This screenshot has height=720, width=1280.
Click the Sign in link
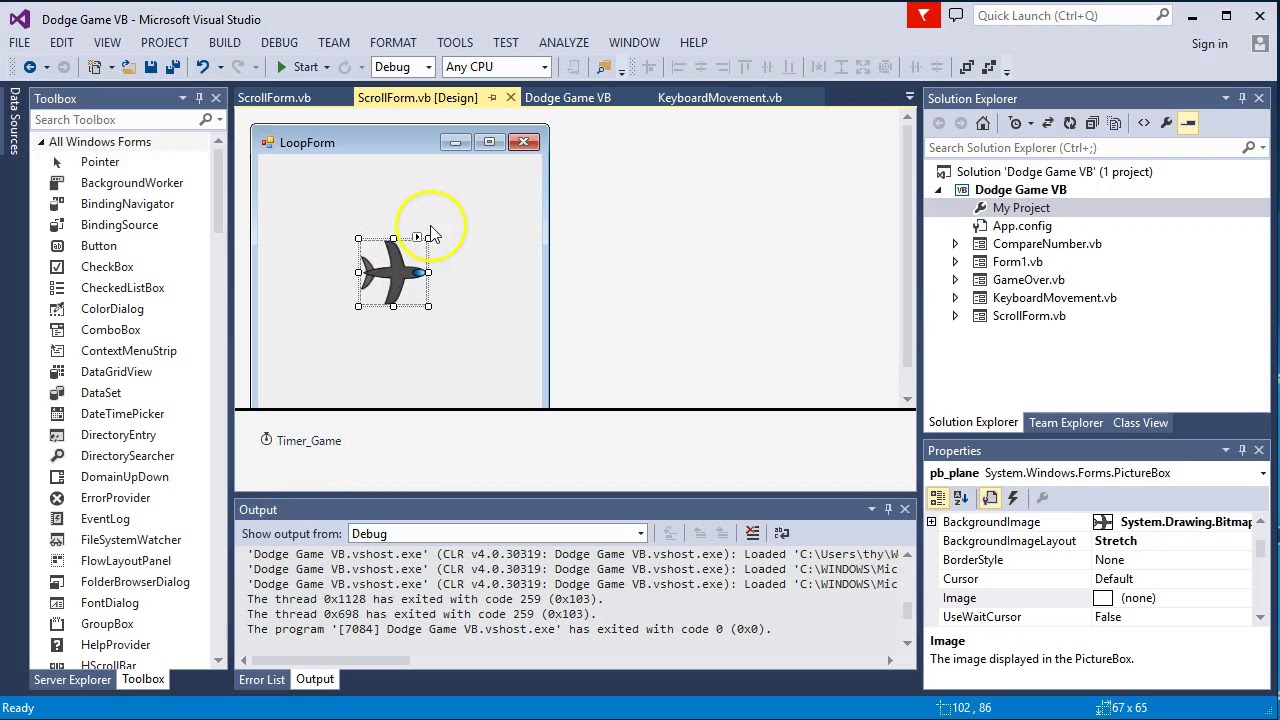tap(1209, 44)
